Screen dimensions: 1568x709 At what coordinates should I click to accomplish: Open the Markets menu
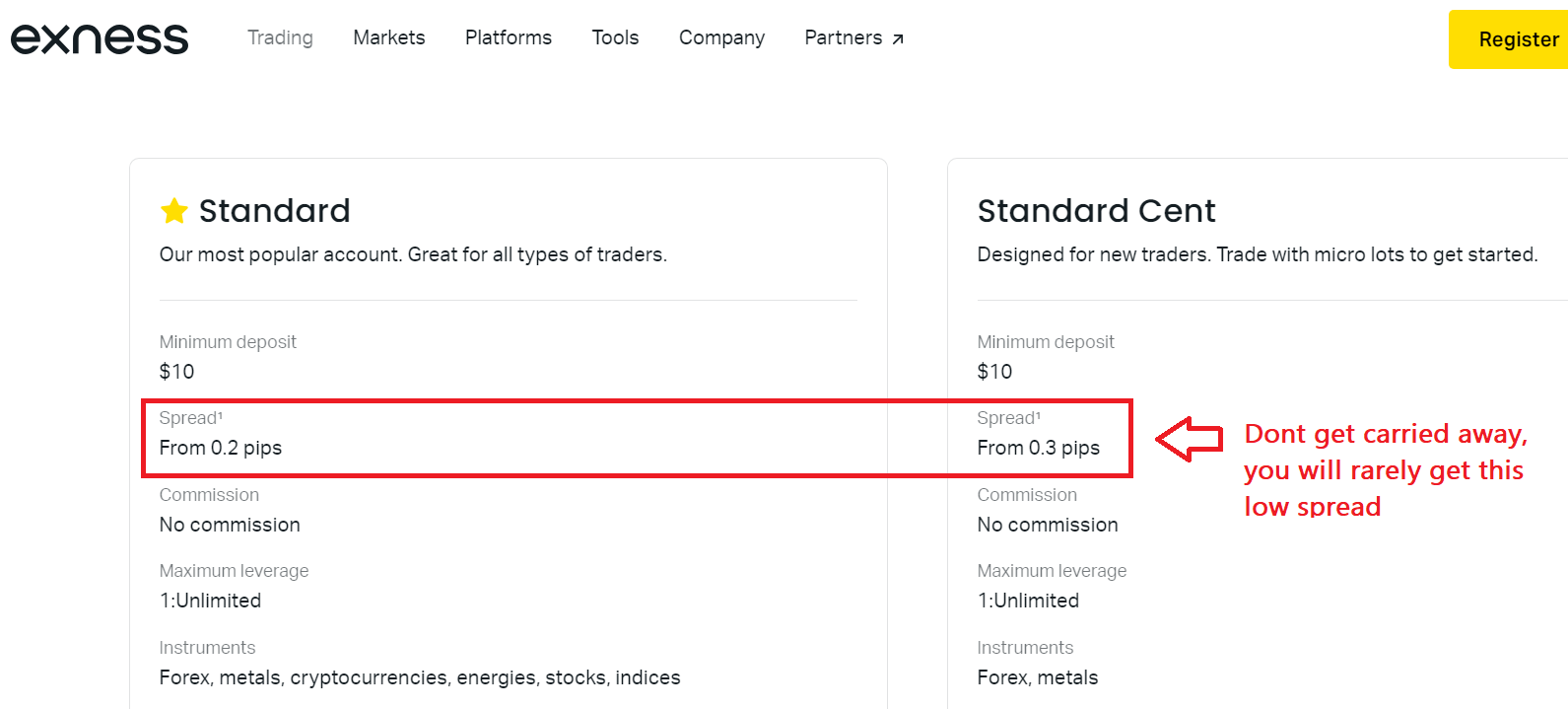click(389, 37)
